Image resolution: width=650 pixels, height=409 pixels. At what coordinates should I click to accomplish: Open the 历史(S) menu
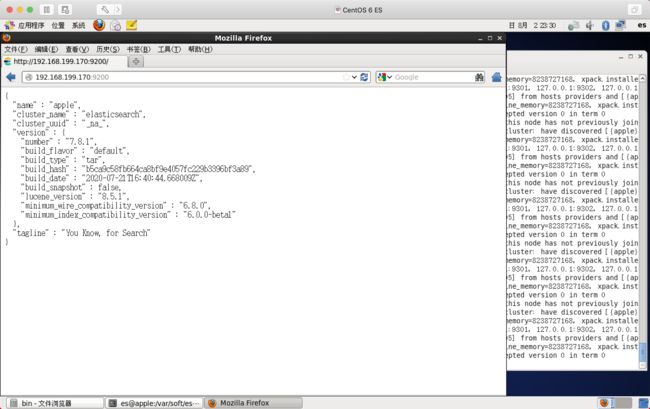(108, 49)
